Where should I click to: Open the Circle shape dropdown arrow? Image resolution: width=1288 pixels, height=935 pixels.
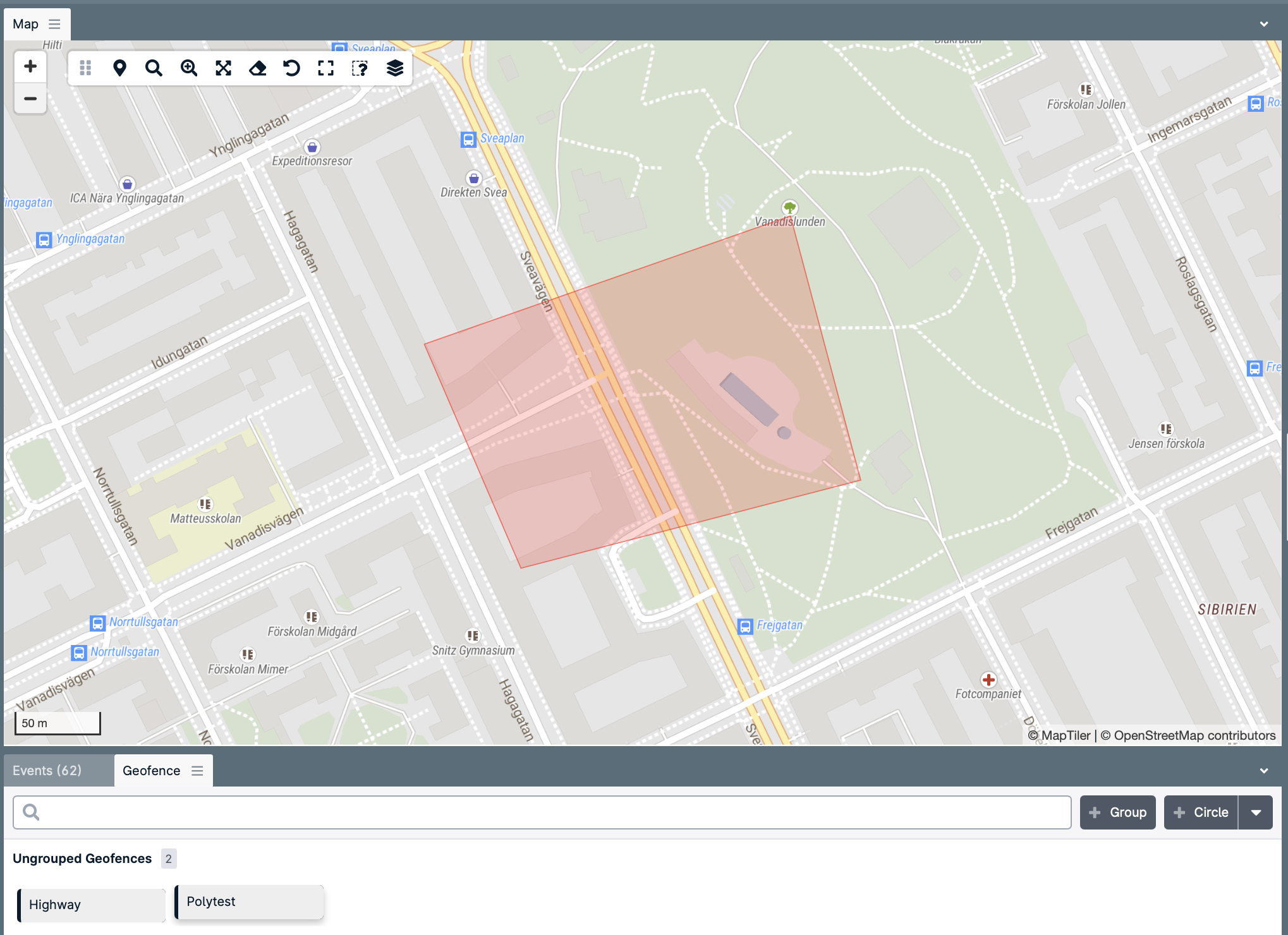pos(1256,812)
